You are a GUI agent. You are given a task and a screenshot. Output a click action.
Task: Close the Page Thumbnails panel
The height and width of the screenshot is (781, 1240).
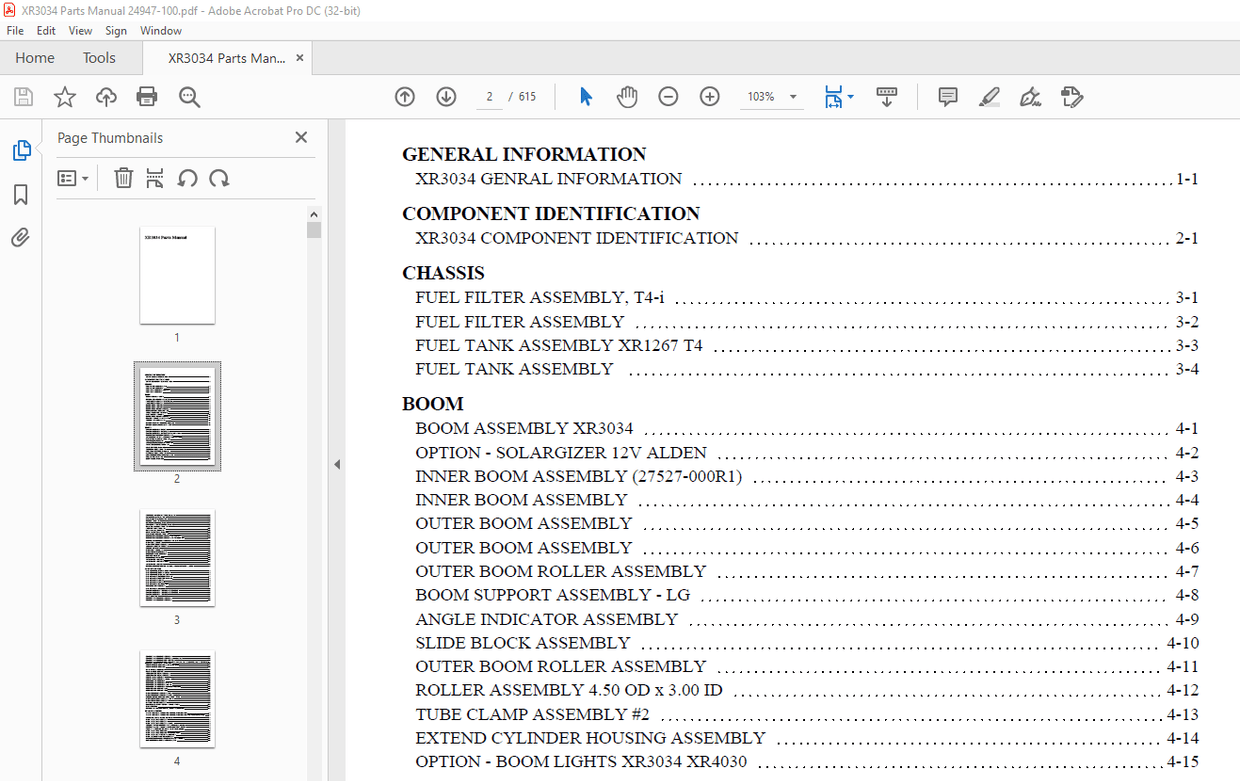[x=301, y=138]
